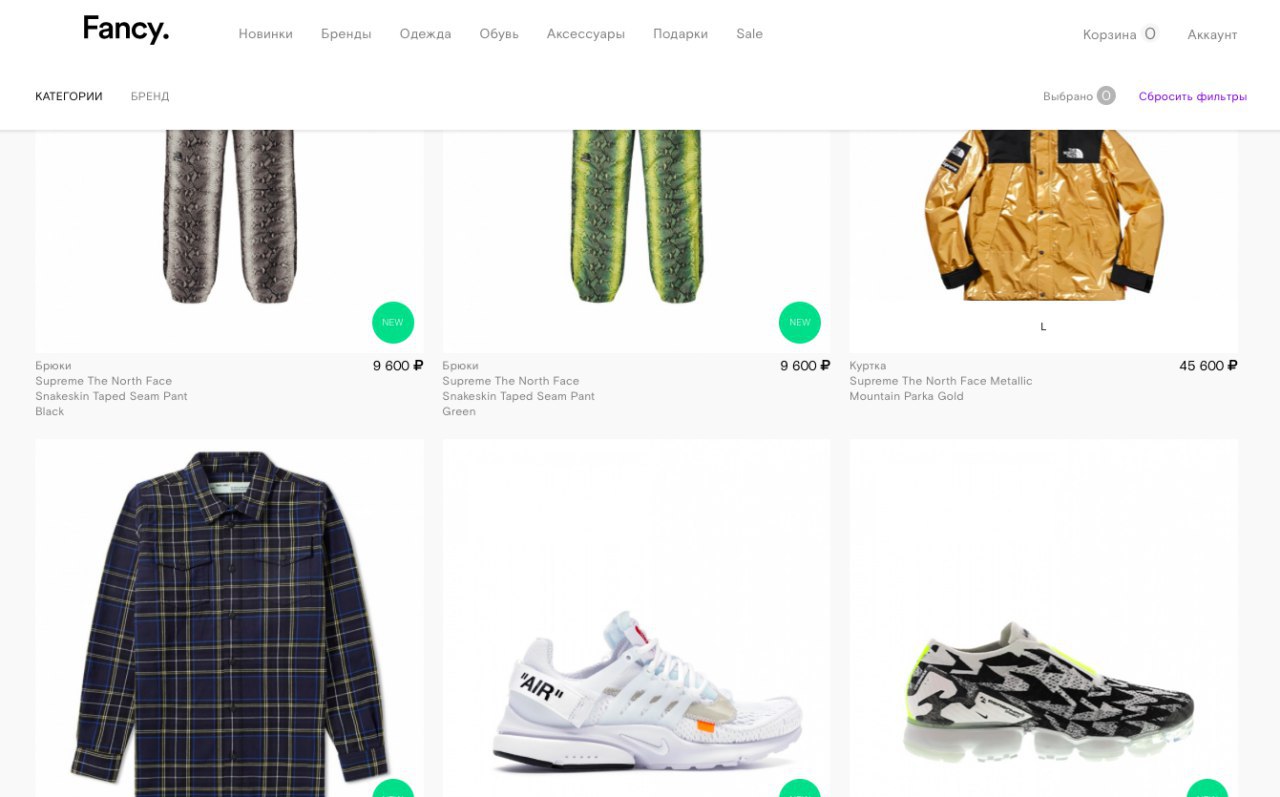Expand the КАТЕГОРИИ filter

coord(69,97)
